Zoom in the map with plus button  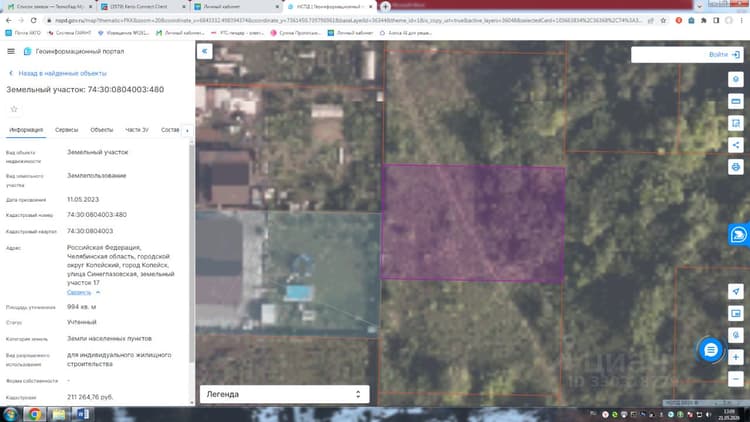click(x=736, y=357)
